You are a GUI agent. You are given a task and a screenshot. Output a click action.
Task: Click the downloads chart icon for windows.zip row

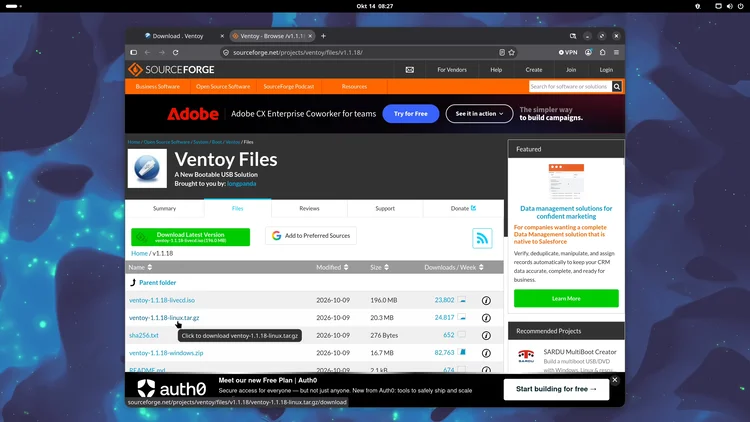pos(462,352)
